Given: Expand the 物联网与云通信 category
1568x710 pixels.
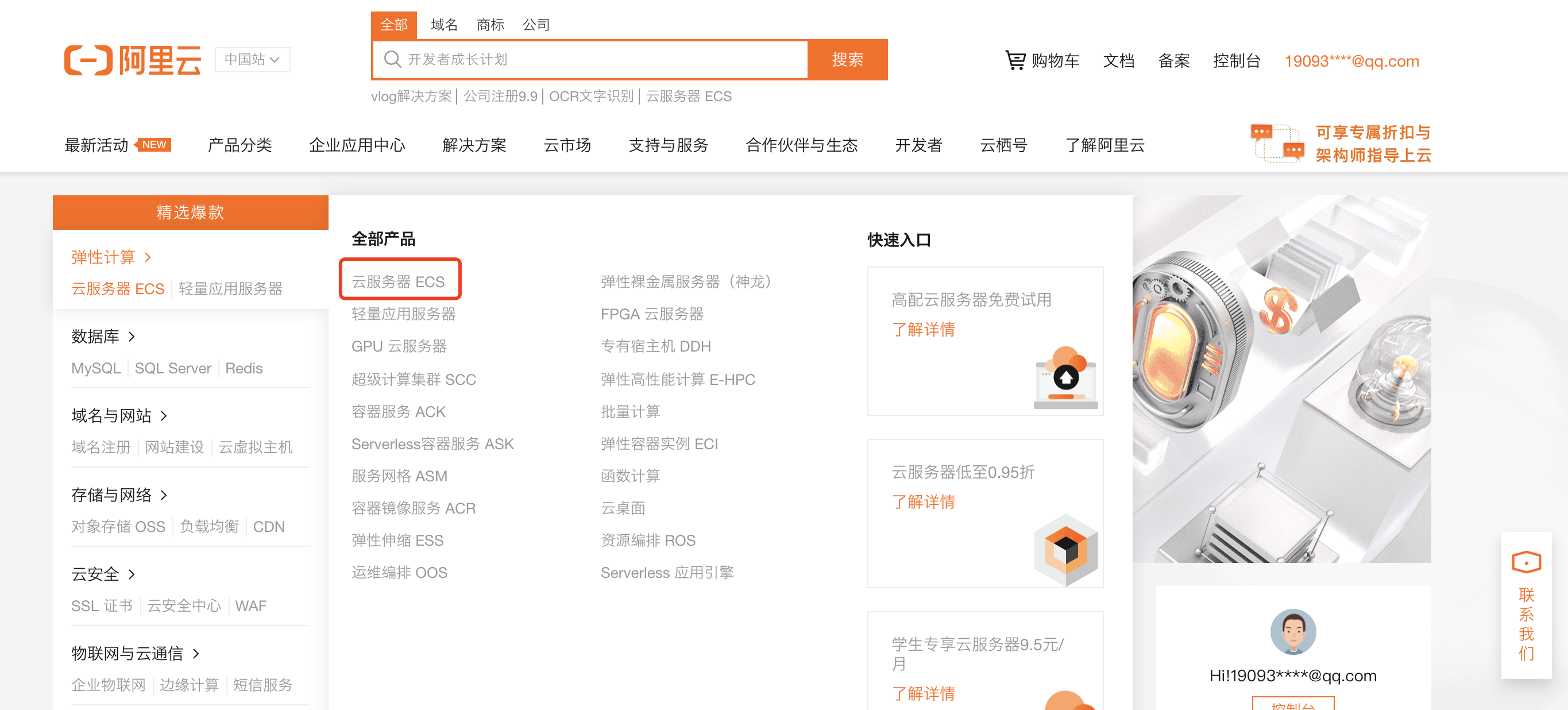Looking at the screenshot, I should (134, 653).
